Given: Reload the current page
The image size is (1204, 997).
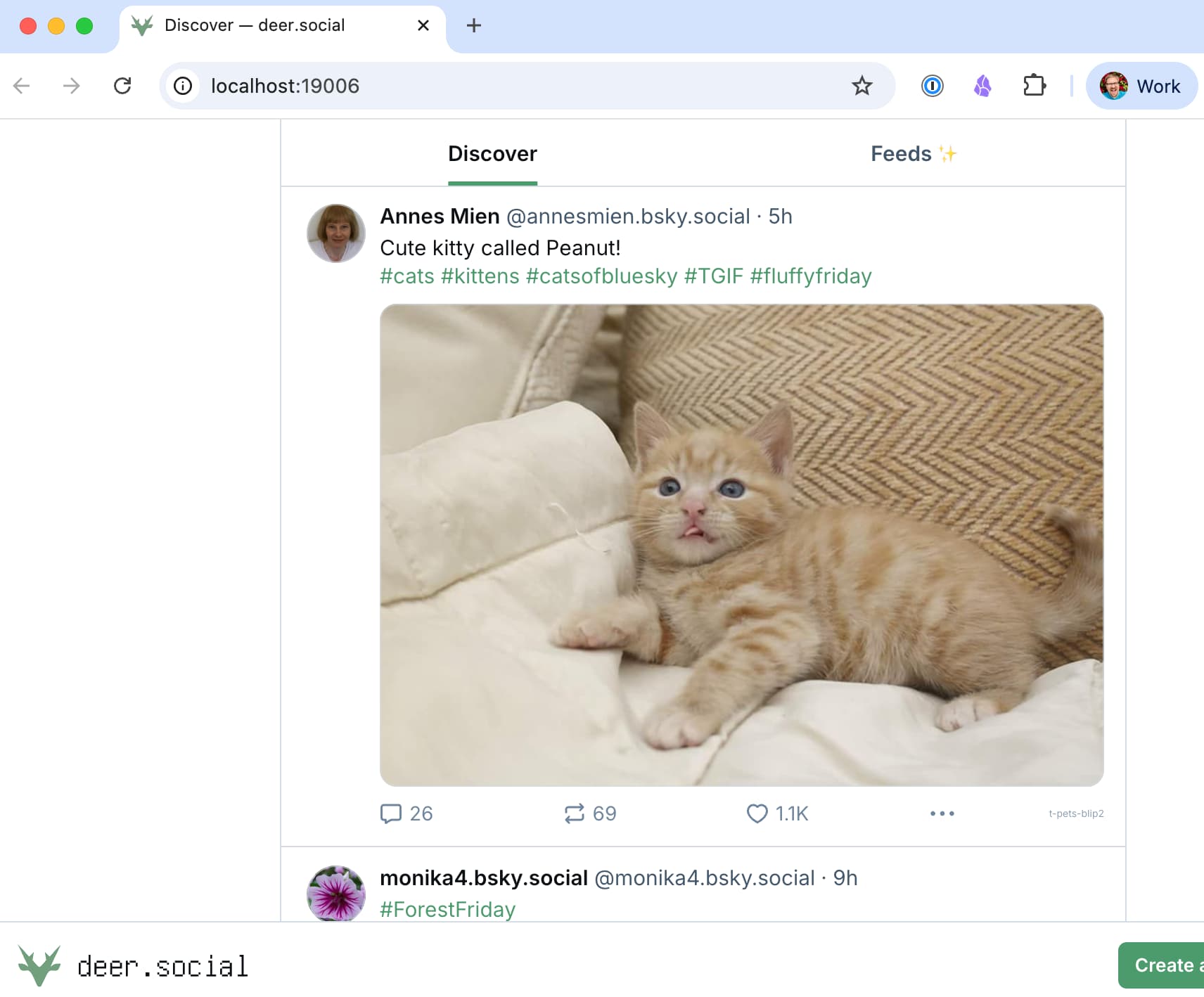Looking at the screenshot, I should pos(122,86).
